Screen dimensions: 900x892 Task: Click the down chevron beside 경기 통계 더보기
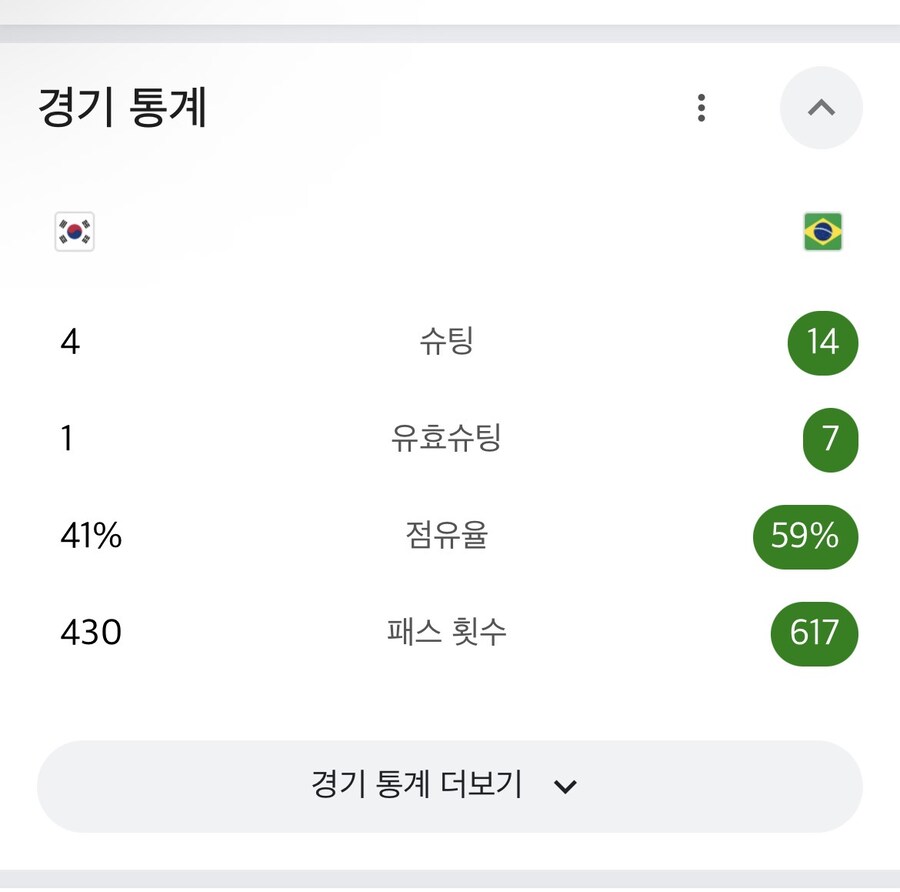click(x=565, y=787)
